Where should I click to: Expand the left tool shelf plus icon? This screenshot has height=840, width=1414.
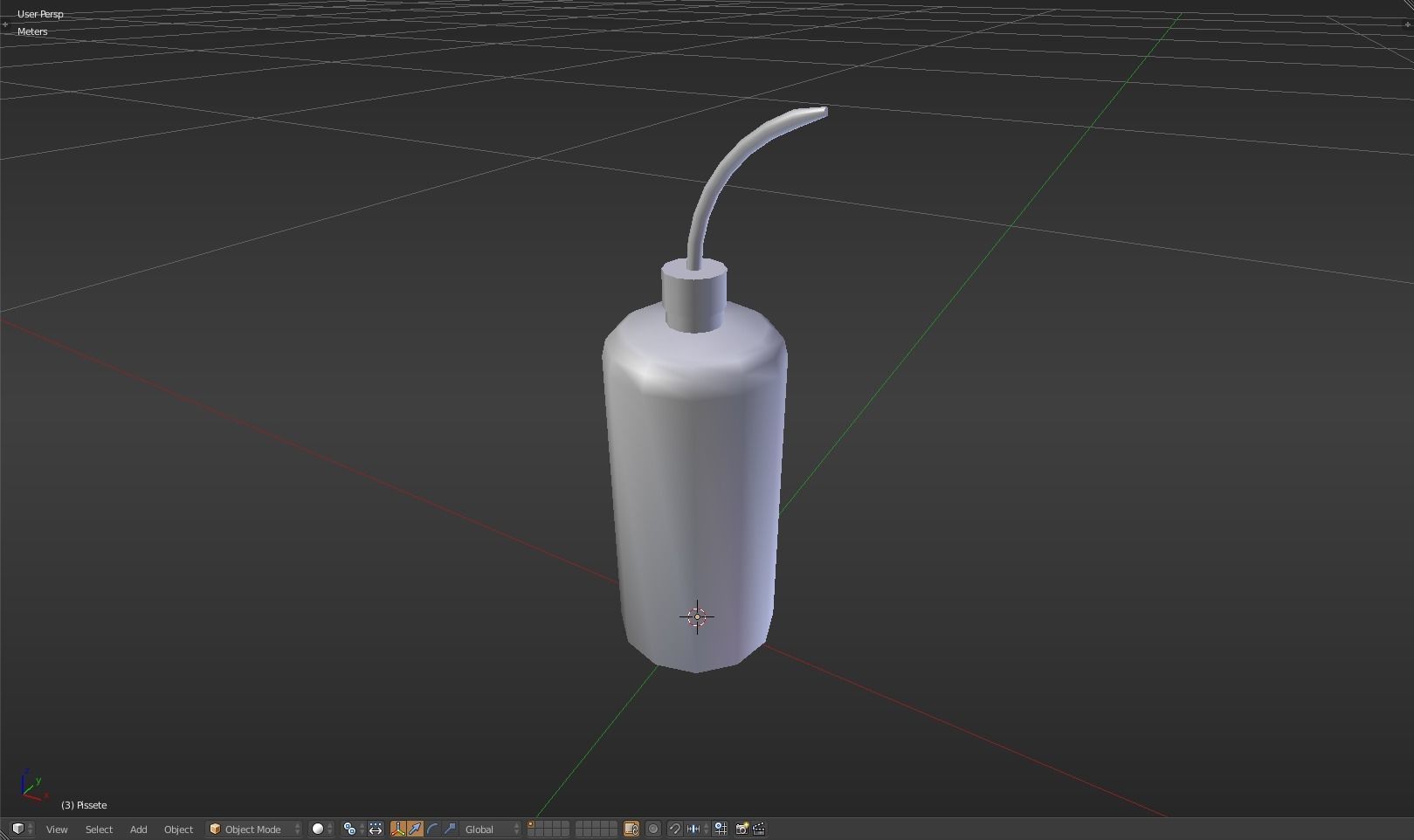pyautogui.click(x=5, y=24)
